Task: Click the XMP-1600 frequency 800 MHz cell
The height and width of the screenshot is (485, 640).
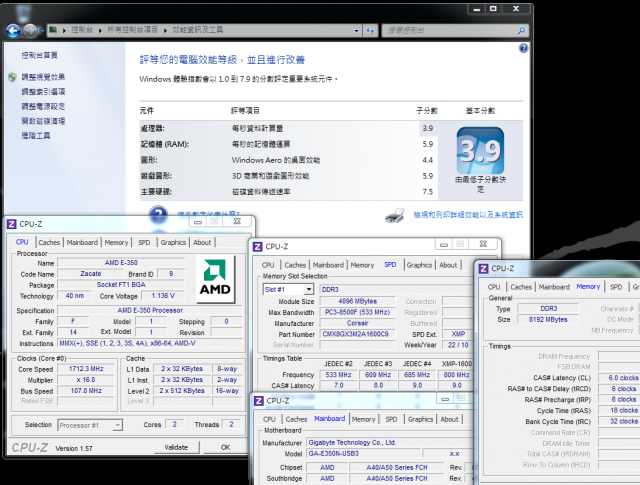Action: 456,375
